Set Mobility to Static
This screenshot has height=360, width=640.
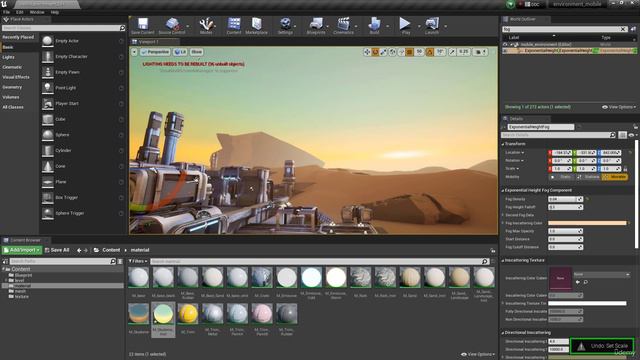click(x=562, y=177)
